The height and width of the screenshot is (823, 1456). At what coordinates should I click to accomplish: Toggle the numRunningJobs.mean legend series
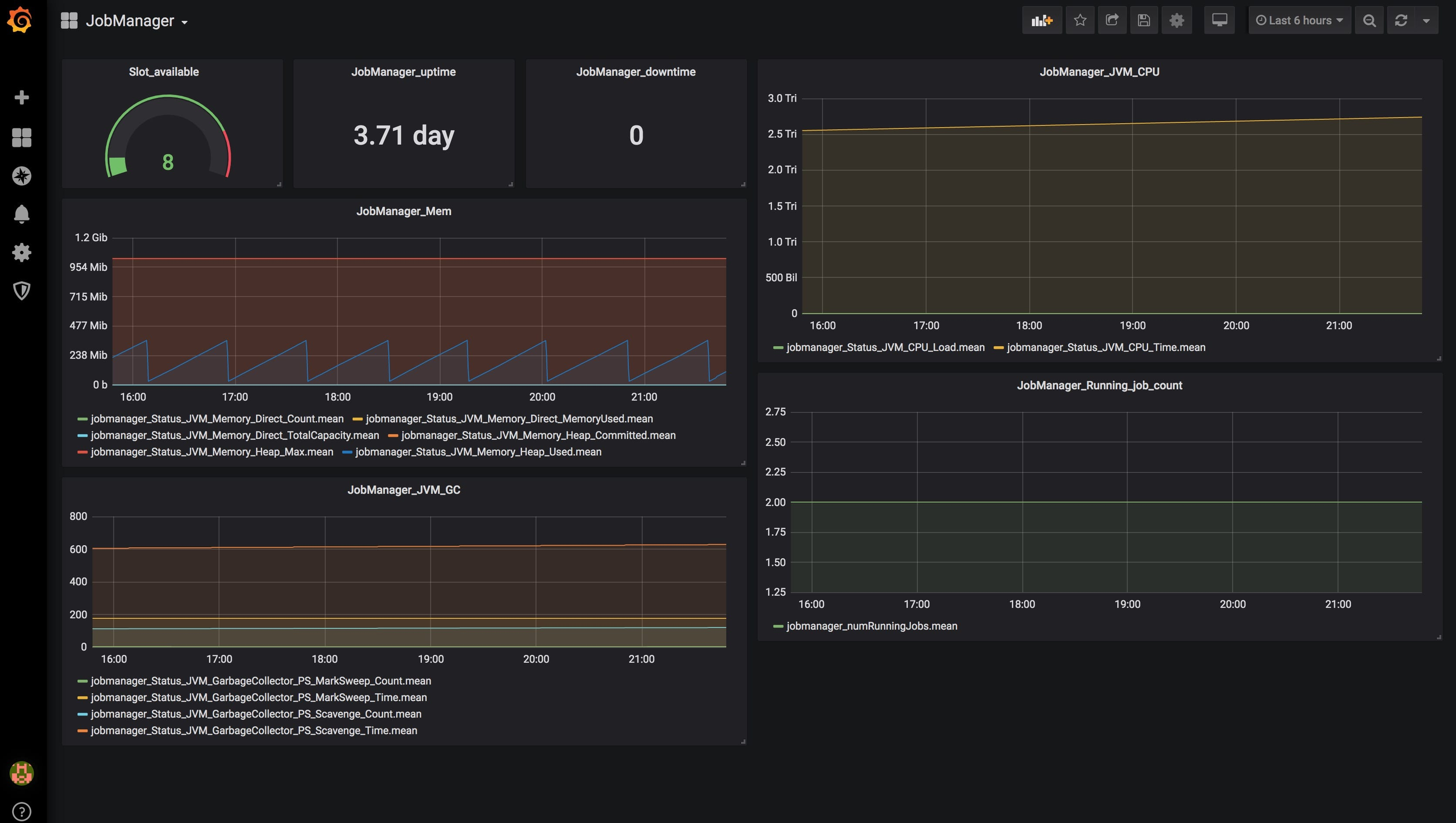[x=871, y=627]
